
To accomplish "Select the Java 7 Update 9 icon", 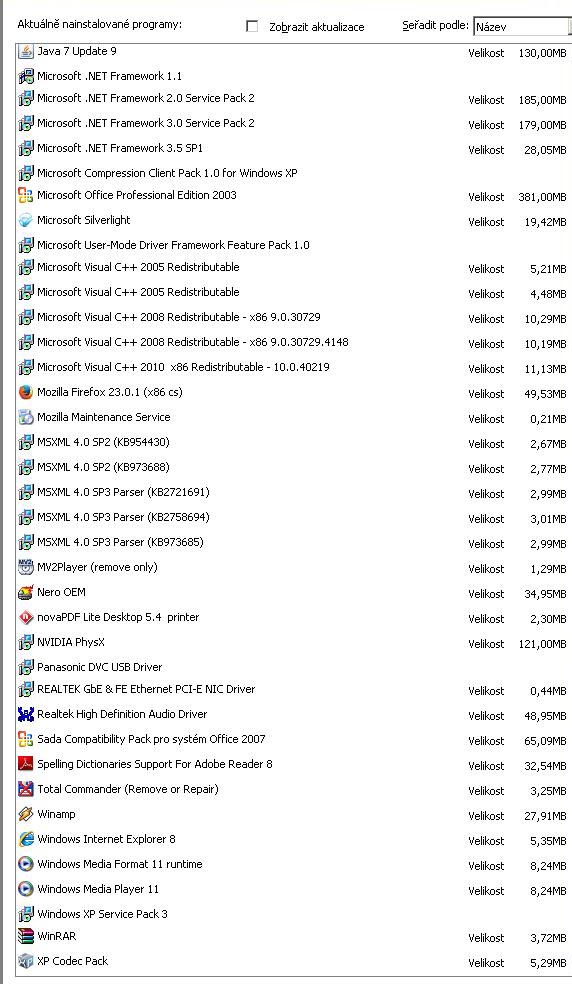I will [x=25, y=51].
